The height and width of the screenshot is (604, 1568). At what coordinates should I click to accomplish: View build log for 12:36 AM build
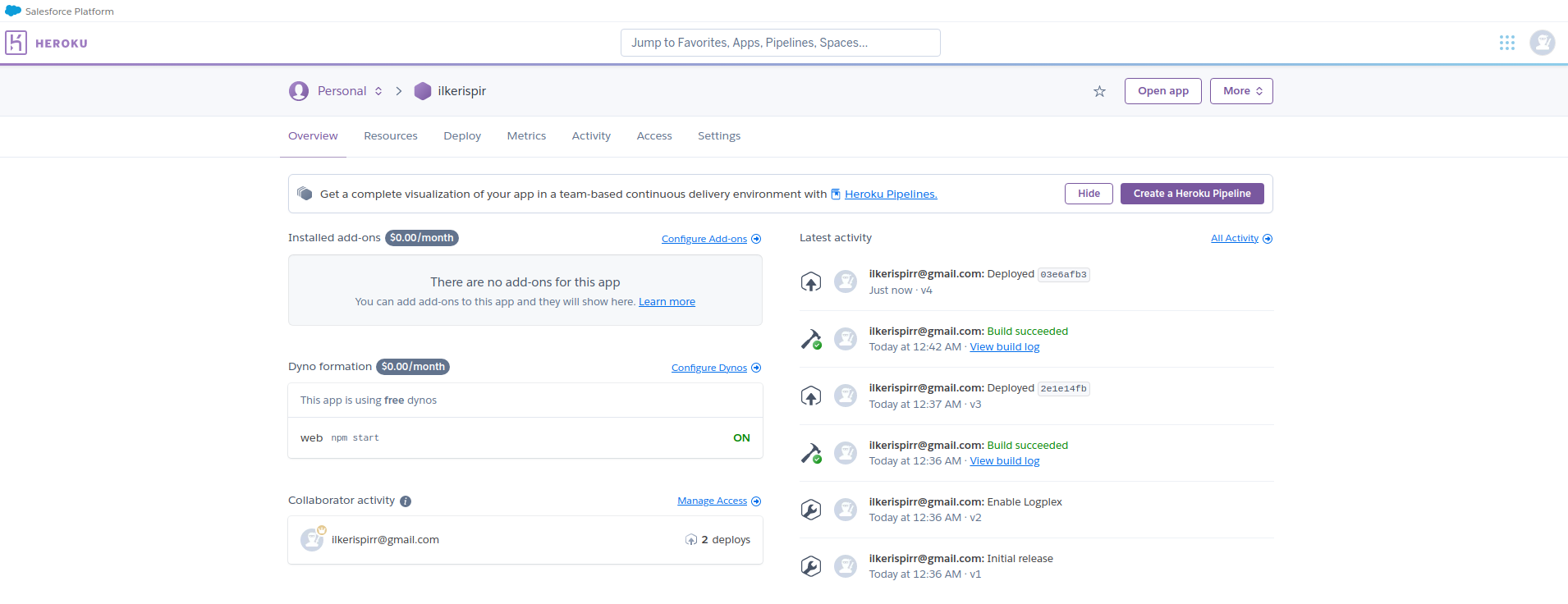1005,461
